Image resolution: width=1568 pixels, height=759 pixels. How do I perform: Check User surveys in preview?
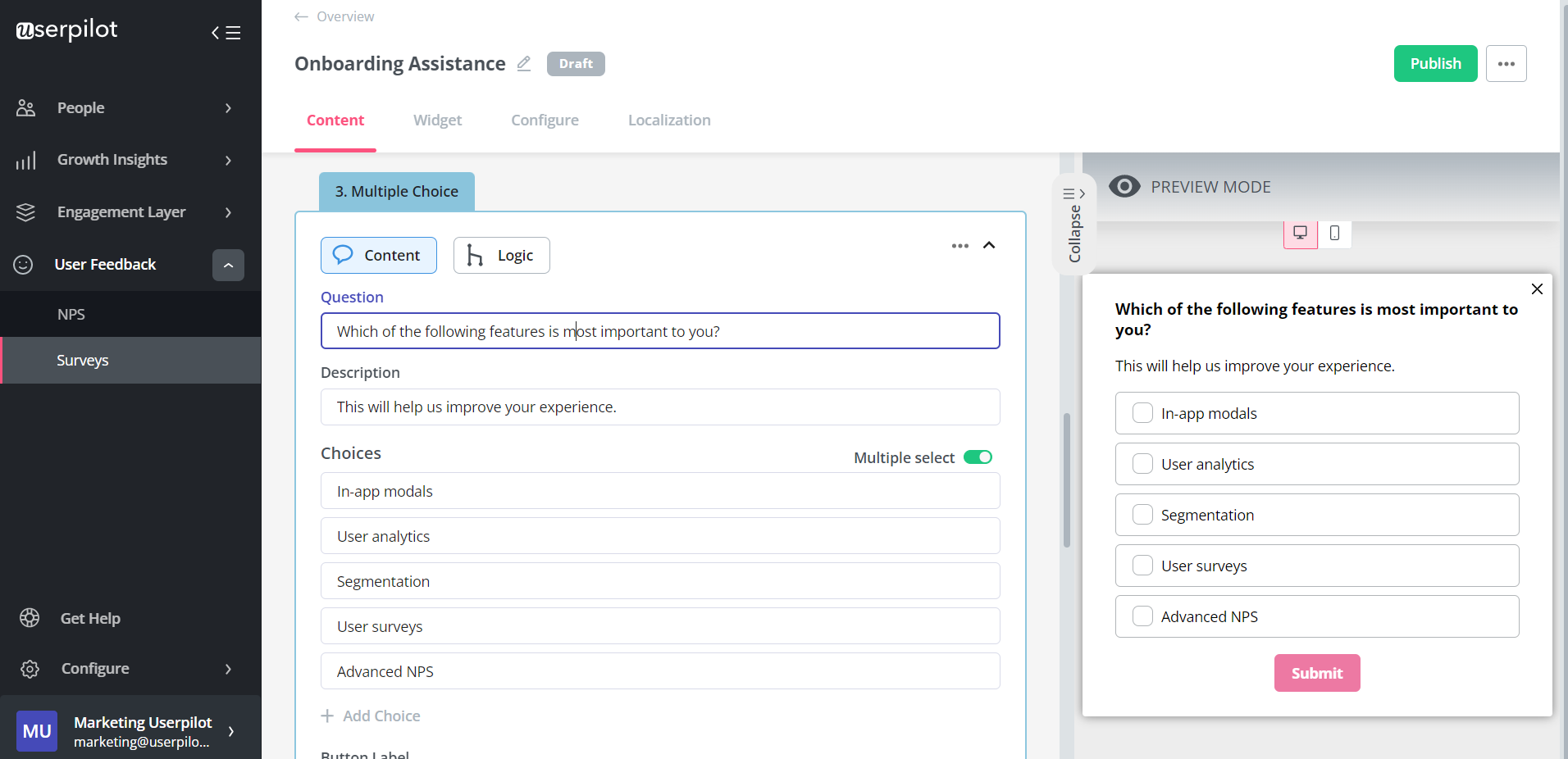point(1142,566)
